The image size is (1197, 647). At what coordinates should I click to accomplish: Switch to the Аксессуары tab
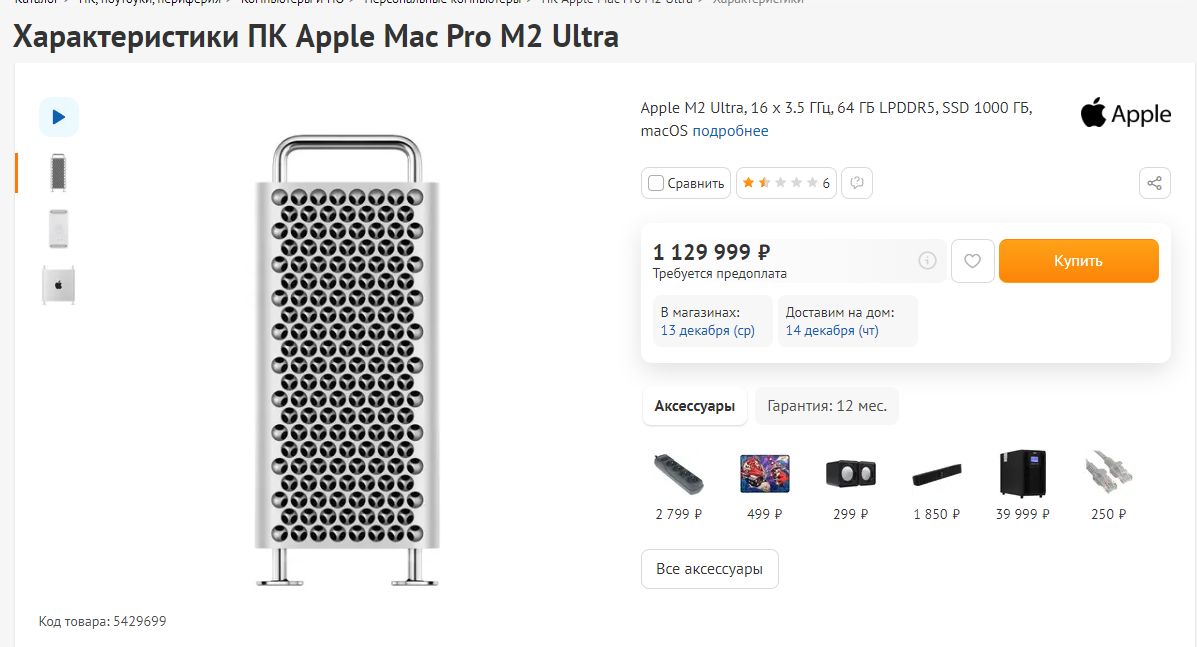(694, 406)
